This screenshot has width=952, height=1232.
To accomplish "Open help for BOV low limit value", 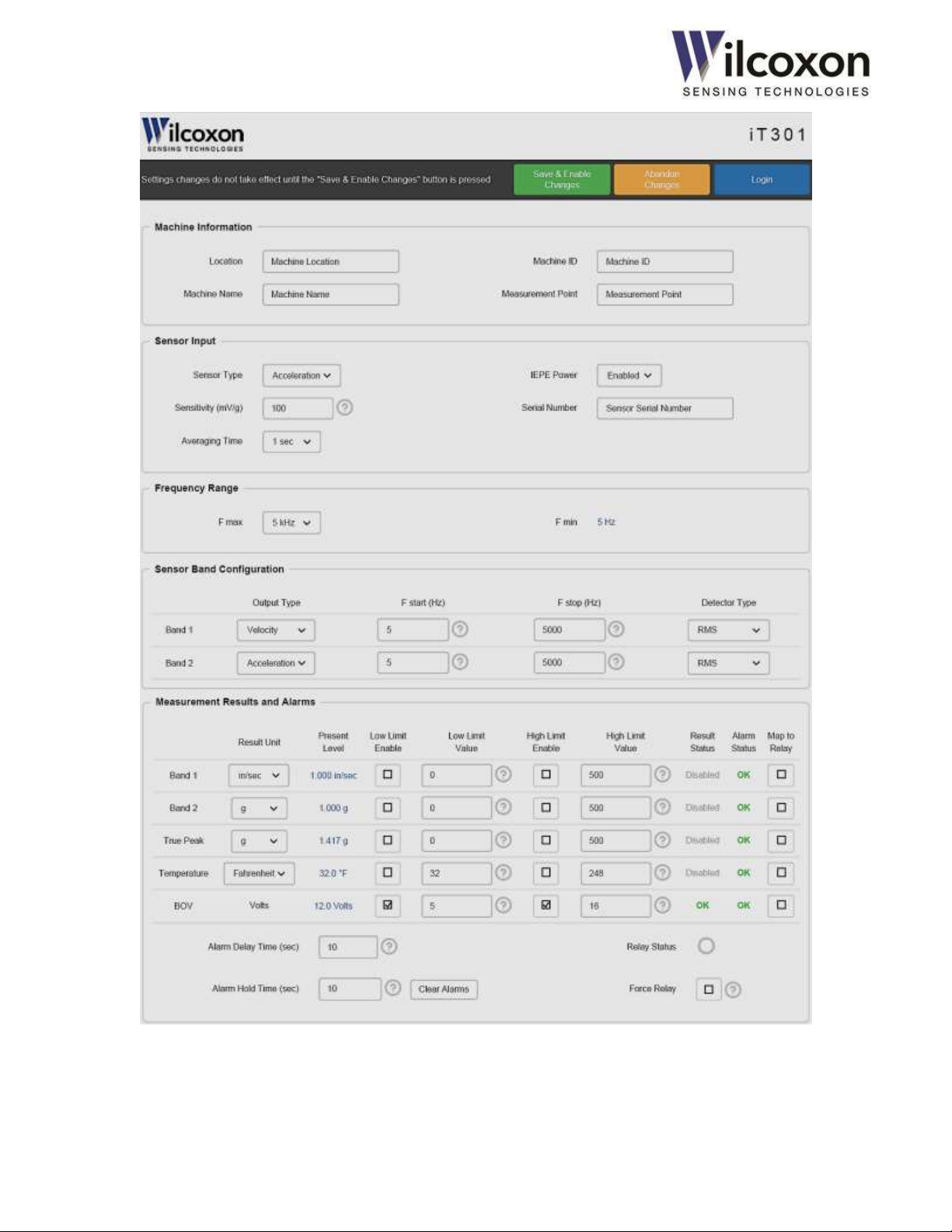I will pyautogui.click(x=504, y=905).
